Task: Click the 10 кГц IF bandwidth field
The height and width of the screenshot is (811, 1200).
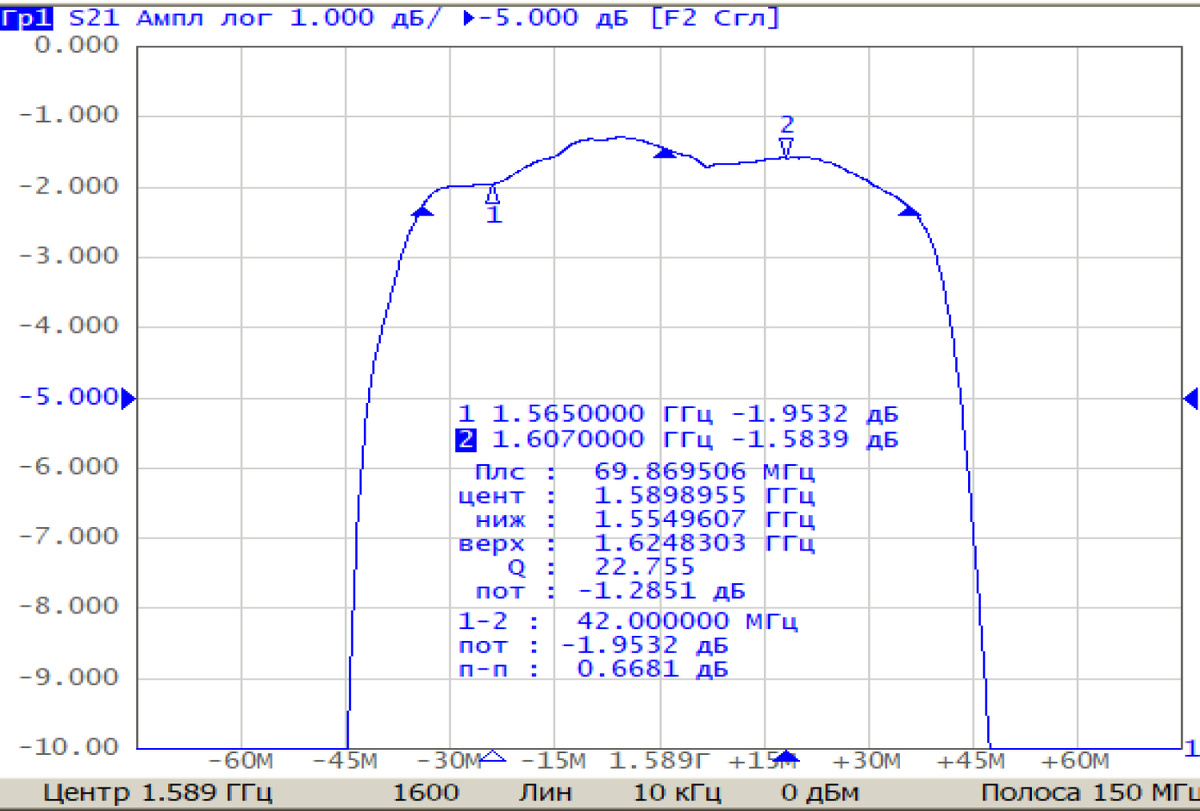Action: click(676, 794)
